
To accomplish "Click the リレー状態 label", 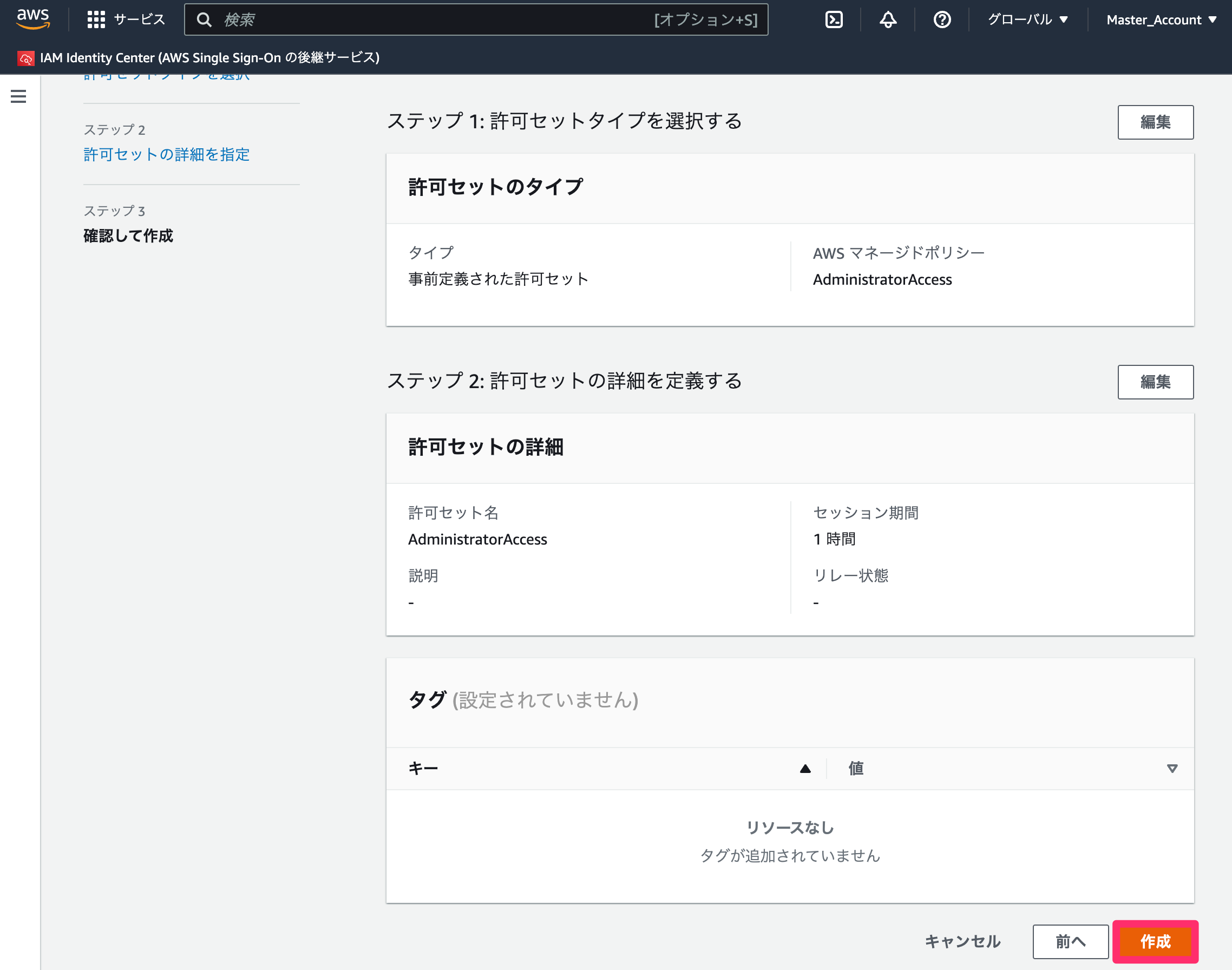I will point(850,576).
